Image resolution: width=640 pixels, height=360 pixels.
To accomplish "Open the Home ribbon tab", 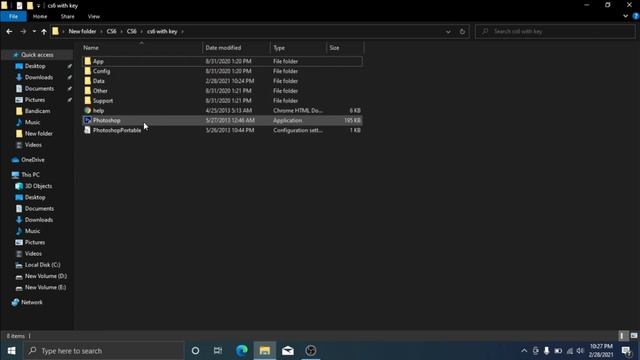I will click(x=40, y=16).
